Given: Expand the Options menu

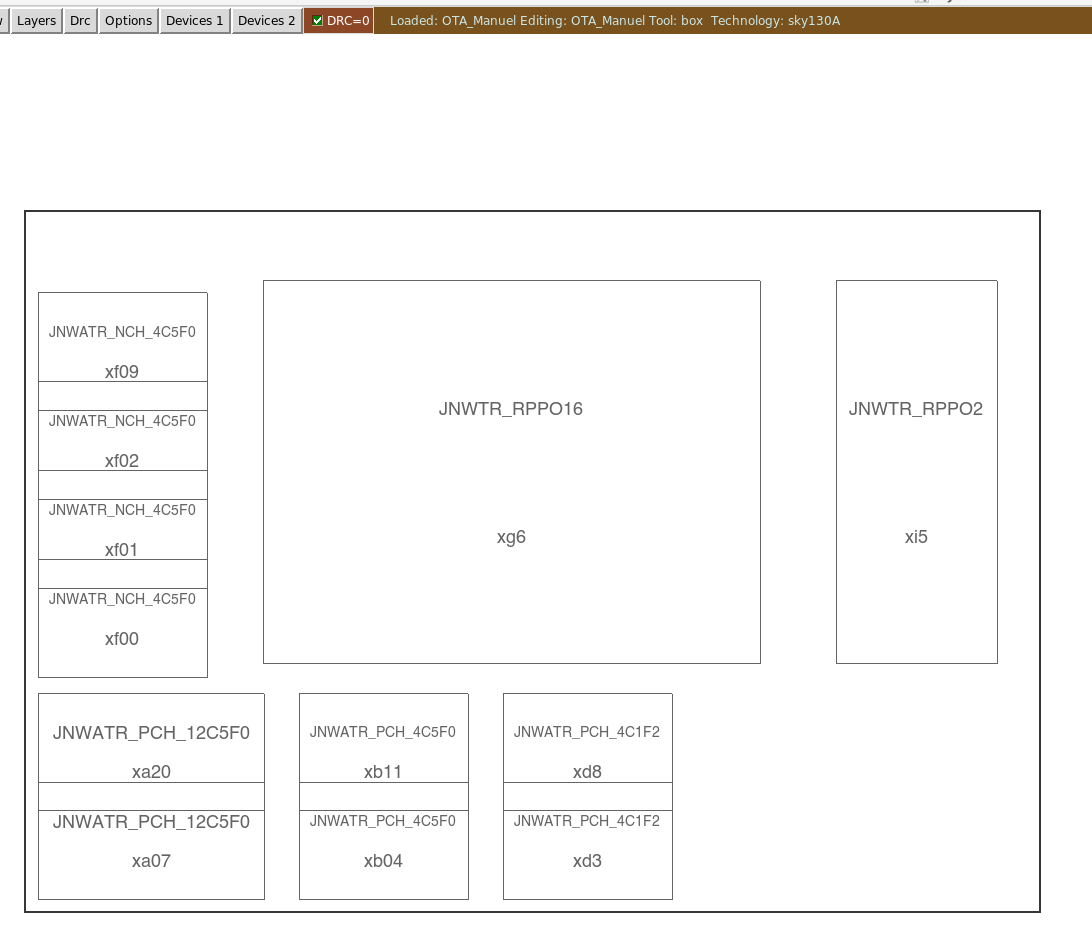Looking at the screenshot, I should point(129,20).
